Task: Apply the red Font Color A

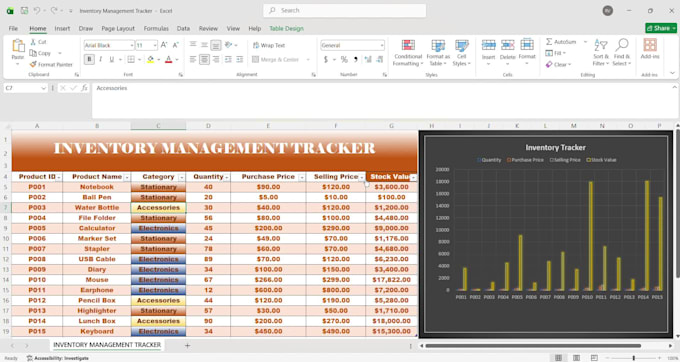Action: [169, 59]
